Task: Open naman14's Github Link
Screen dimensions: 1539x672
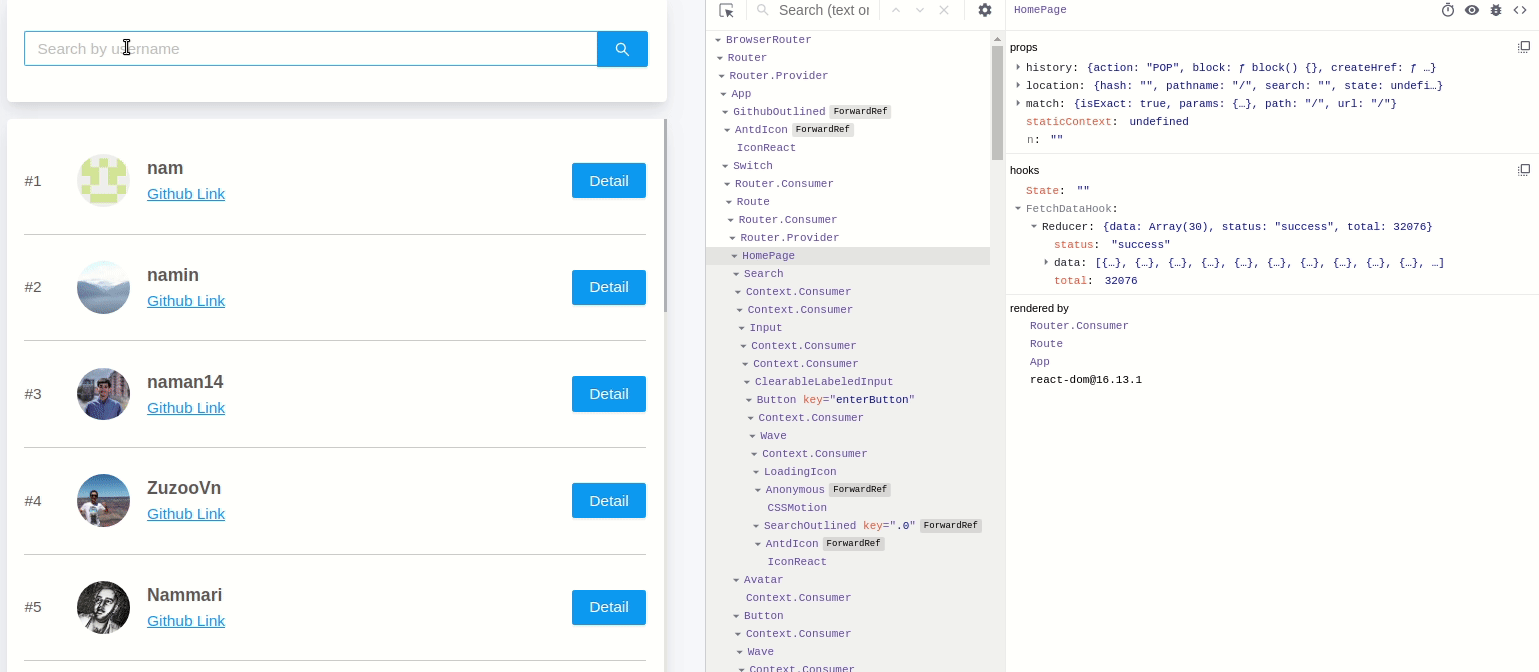Action: coord(186,408)
